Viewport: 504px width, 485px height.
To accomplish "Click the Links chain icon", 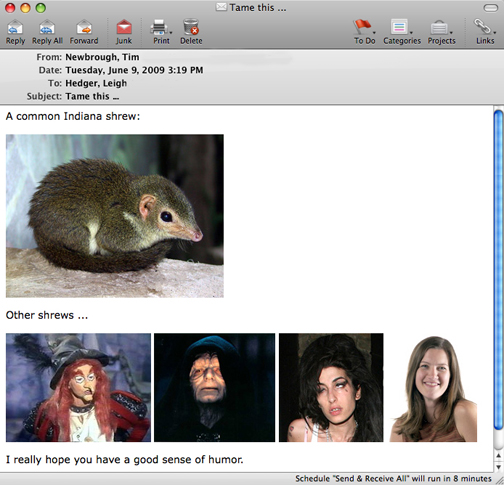I will point(482,27).
